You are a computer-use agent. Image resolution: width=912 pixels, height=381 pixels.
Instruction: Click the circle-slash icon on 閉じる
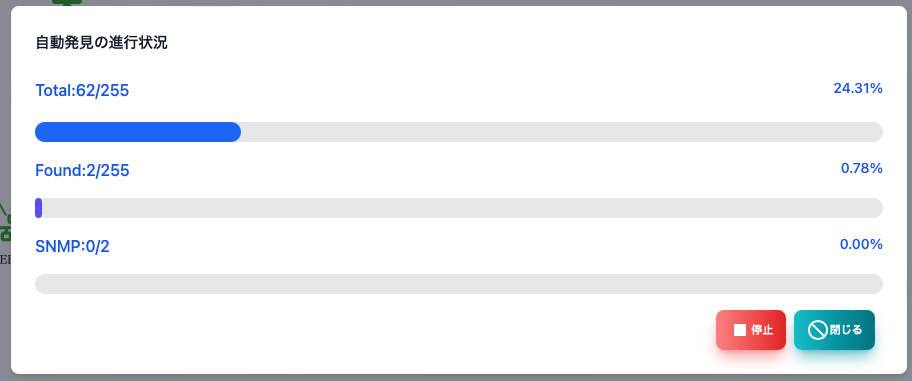817,330
